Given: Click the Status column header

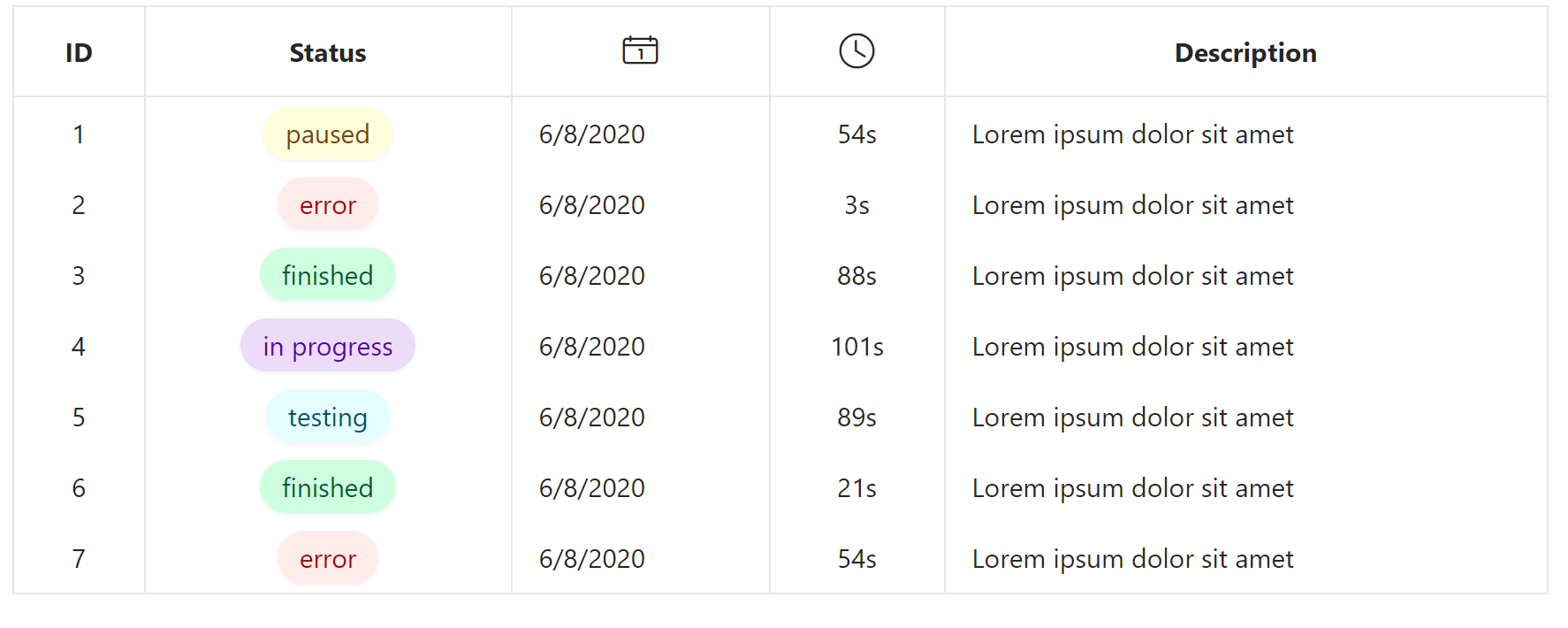Looking at the screenshot, I should click(328, 53).
